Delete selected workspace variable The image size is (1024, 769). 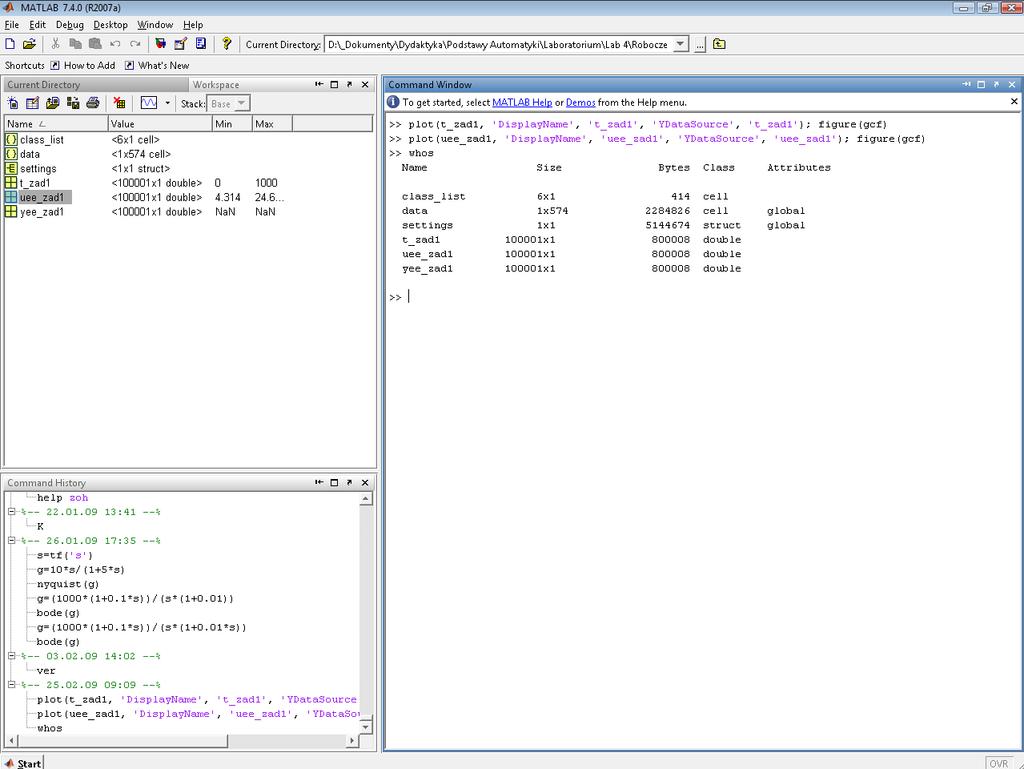119,103
